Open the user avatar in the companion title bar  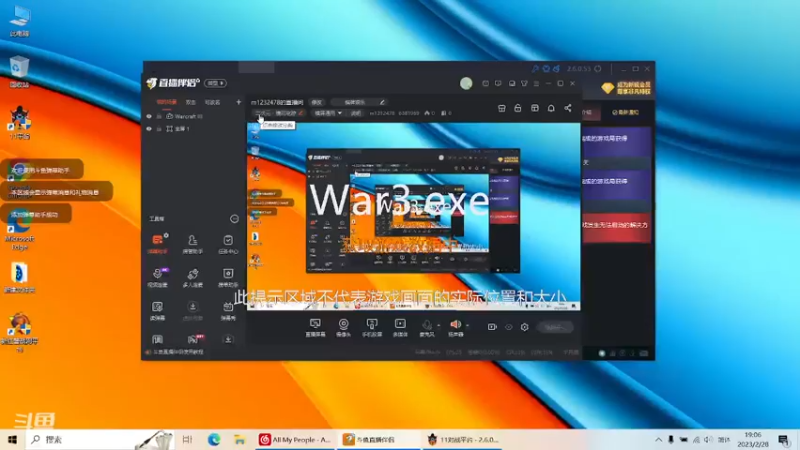(x=466, y=83)
